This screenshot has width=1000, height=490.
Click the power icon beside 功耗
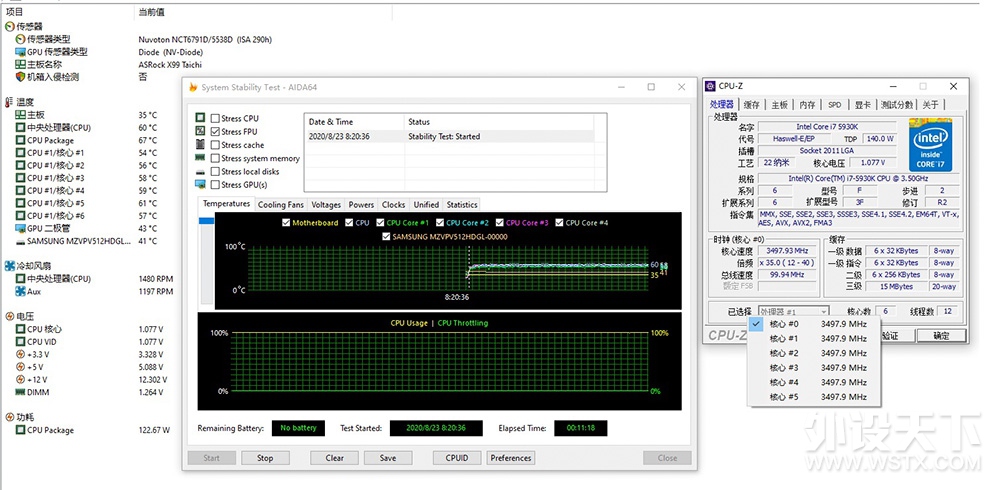point(10,417)
